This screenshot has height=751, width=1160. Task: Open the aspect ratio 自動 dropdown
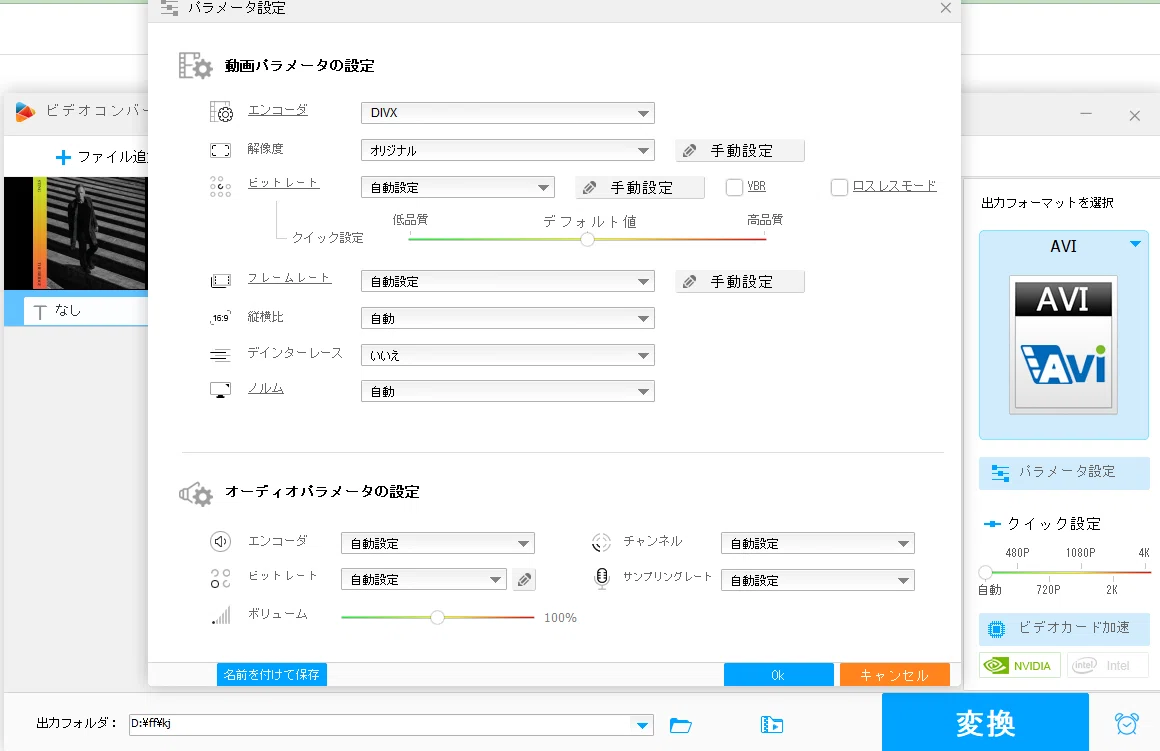click(x=508, y=318)
